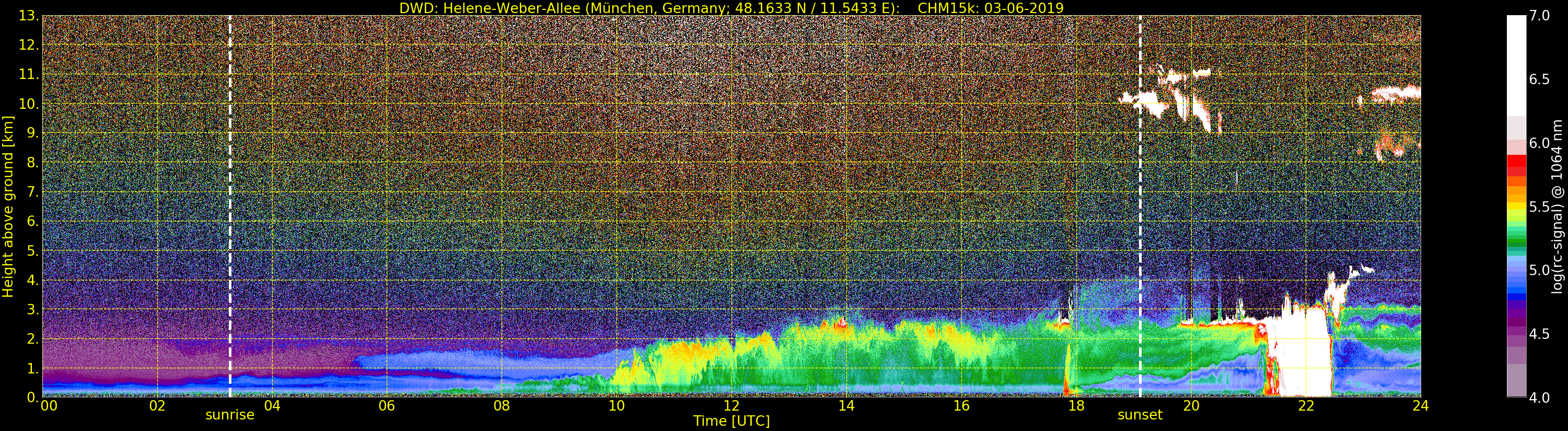
Task: Click the "sunset" label below the axis
Action: pos(1140,415)
